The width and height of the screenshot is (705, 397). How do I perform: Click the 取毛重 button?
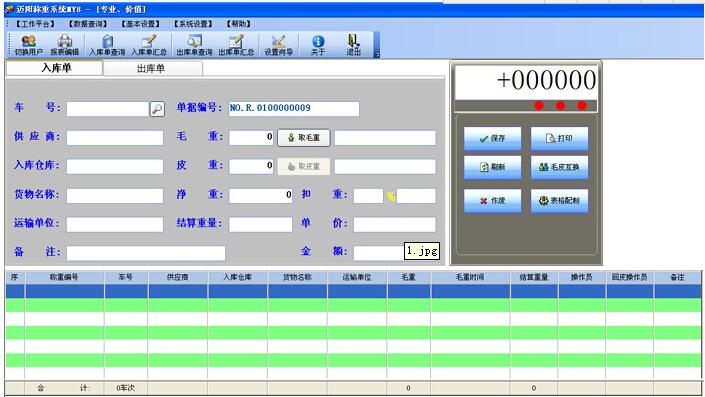(304, 138)
